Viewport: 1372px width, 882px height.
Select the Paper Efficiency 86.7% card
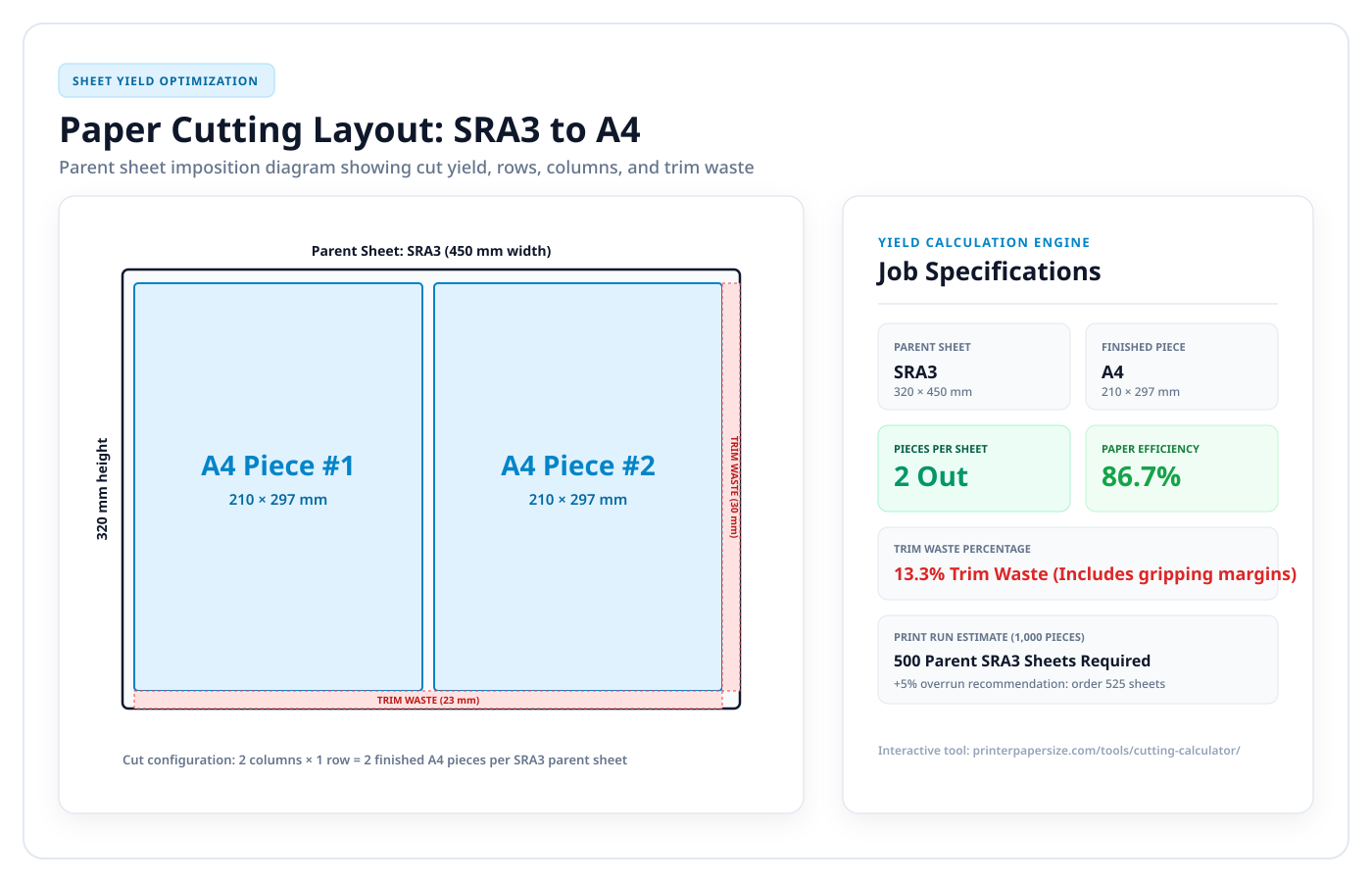click(1182, 468)
